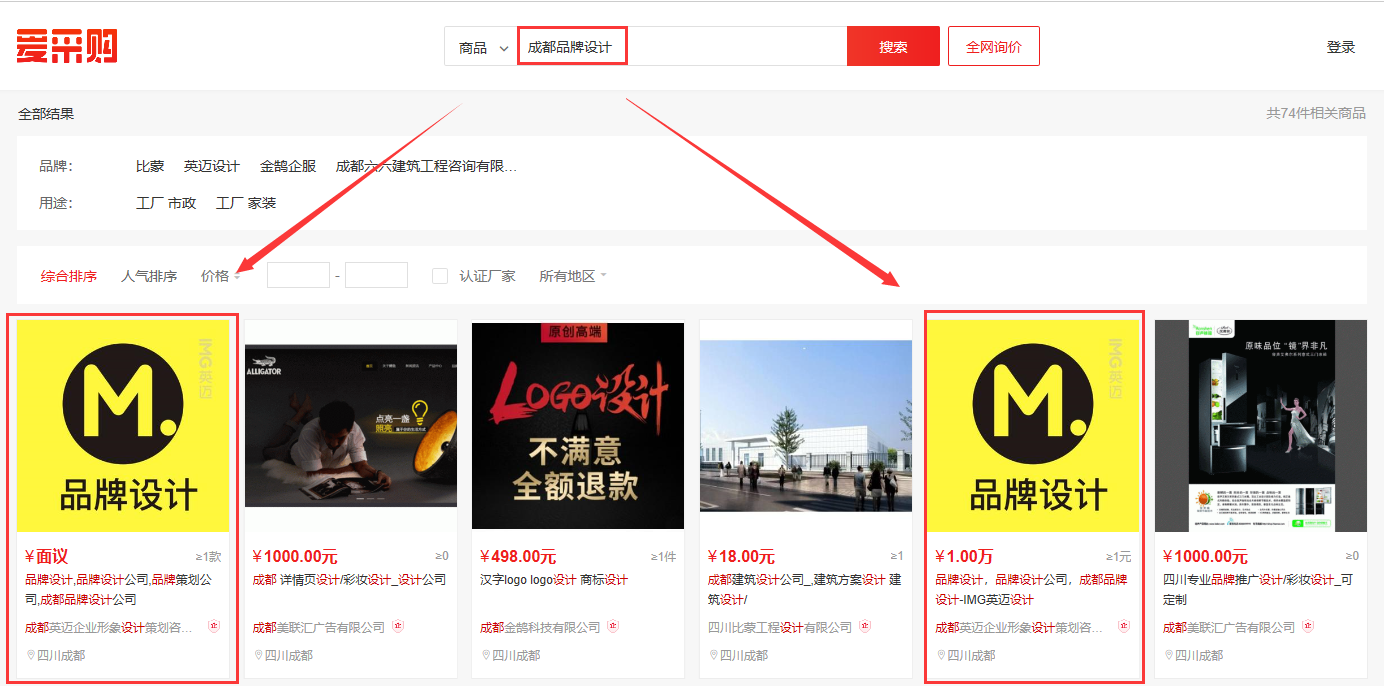Open the Logo设计 不满意全额退款 thumbnail

(578, 425)
